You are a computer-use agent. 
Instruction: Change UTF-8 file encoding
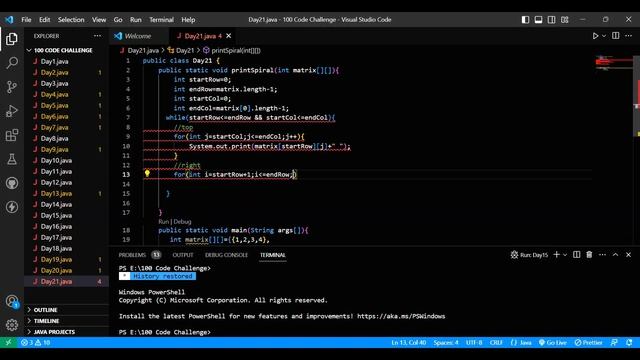click(474, 342)
